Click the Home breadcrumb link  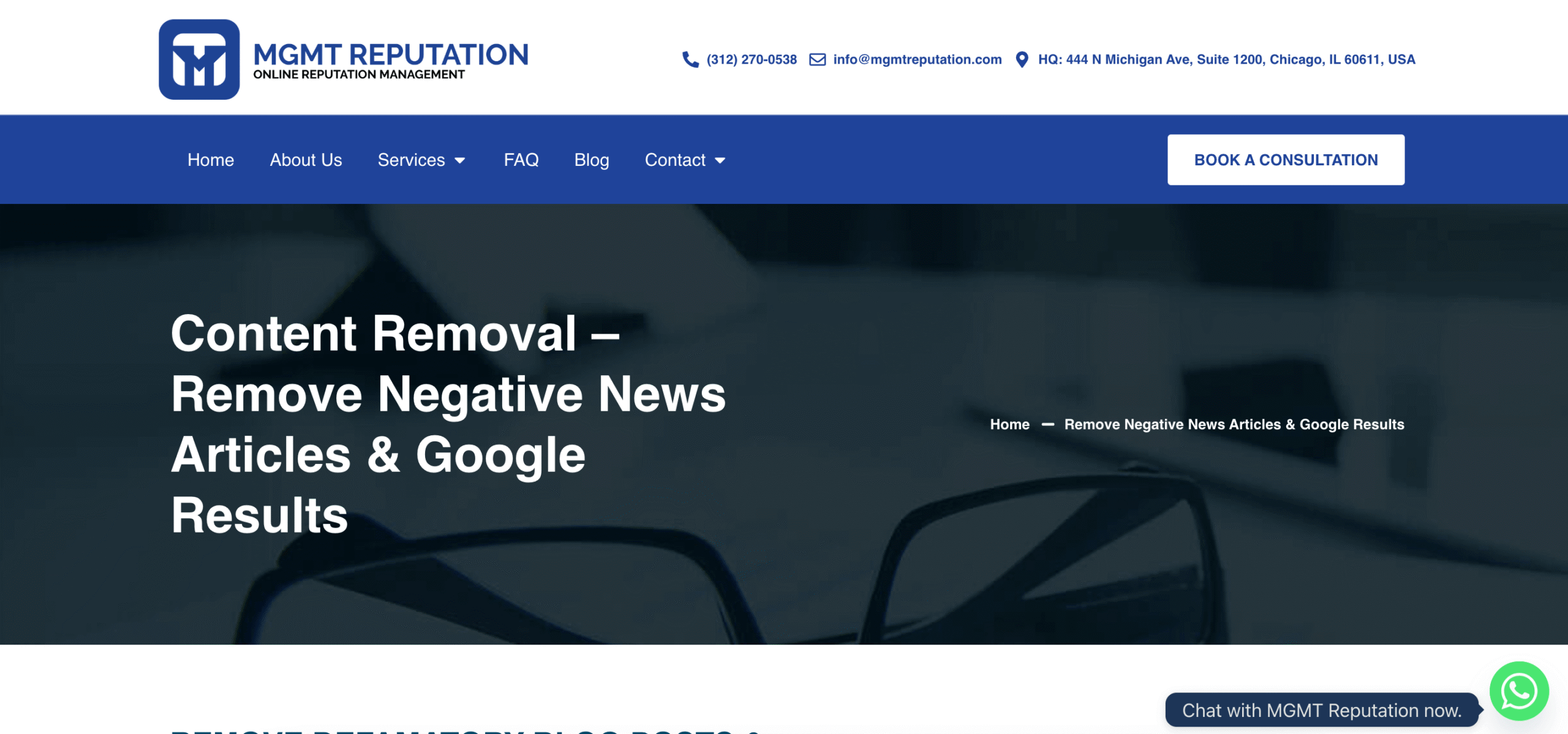click(x=1009, y=424)
